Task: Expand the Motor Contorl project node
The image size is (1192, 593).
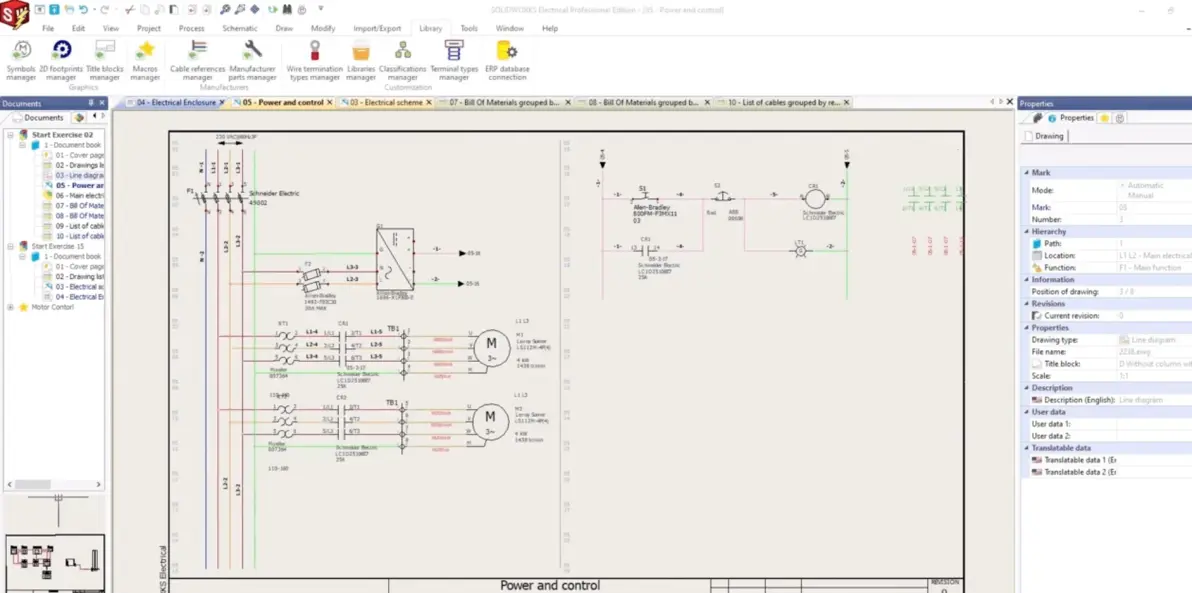Action: click(x=11, y=307)
